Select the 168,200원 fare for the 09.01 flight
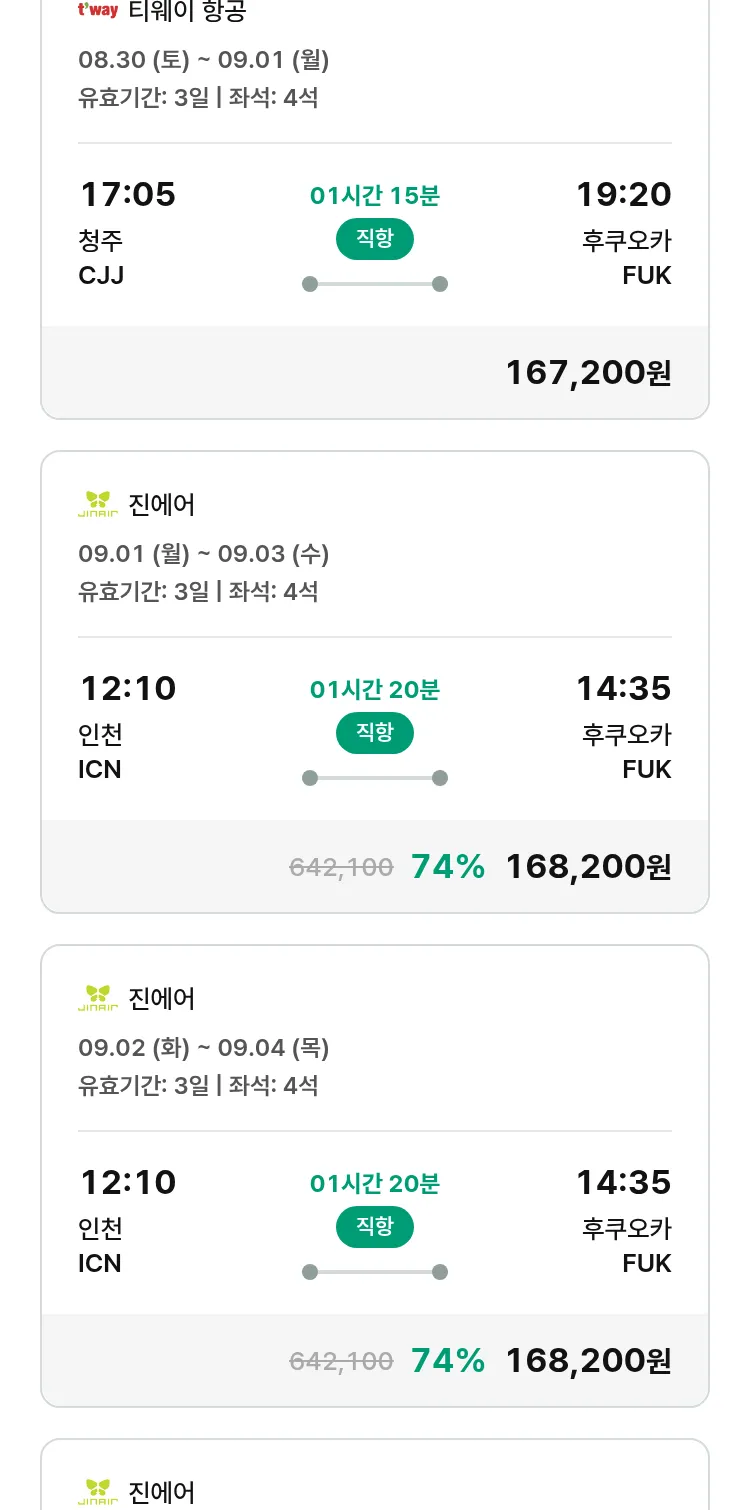Image resolution: width=750 pixels, height=1510 pixels. 588,866
